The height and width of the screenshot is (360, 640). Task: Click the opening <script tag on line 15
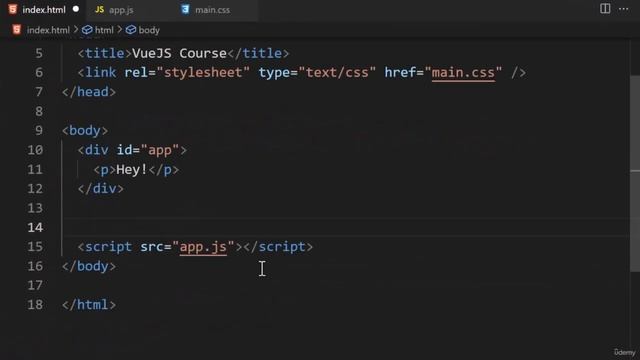105,247
